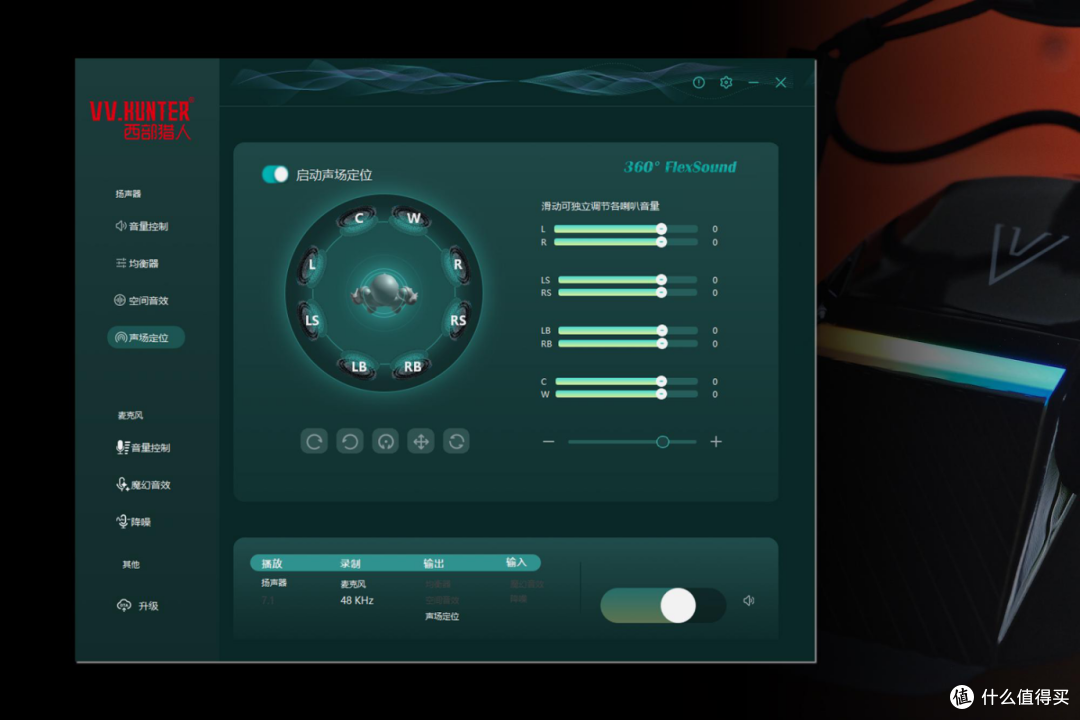Screen dimensions: 1080x720
Task: Click the slider track between minus and plus
Action: [x=632, y=442]
